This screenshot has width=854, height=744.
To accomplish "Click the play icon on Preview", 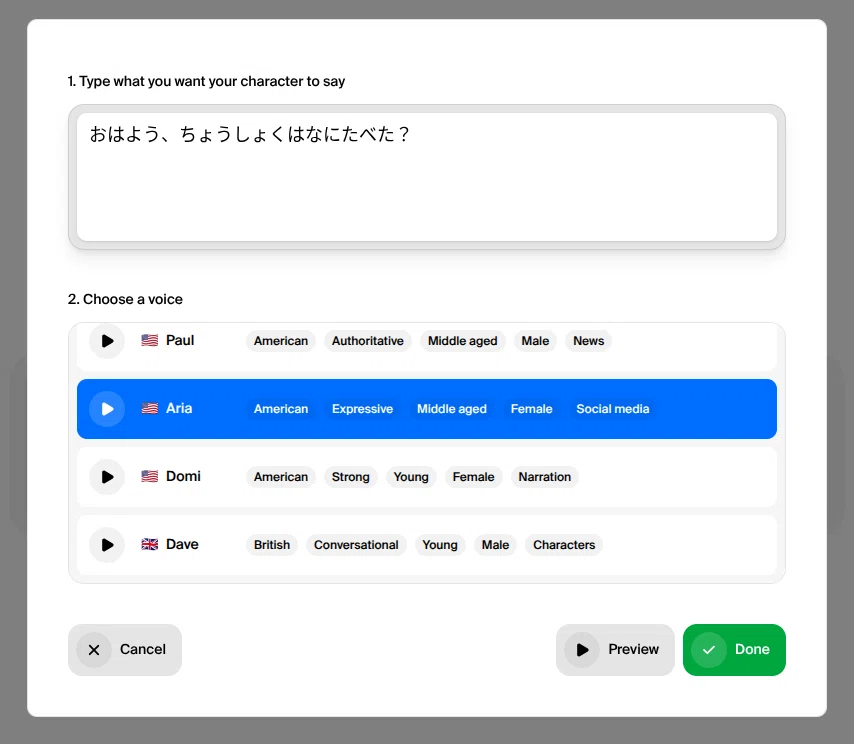I will click(x=582, y=650).
